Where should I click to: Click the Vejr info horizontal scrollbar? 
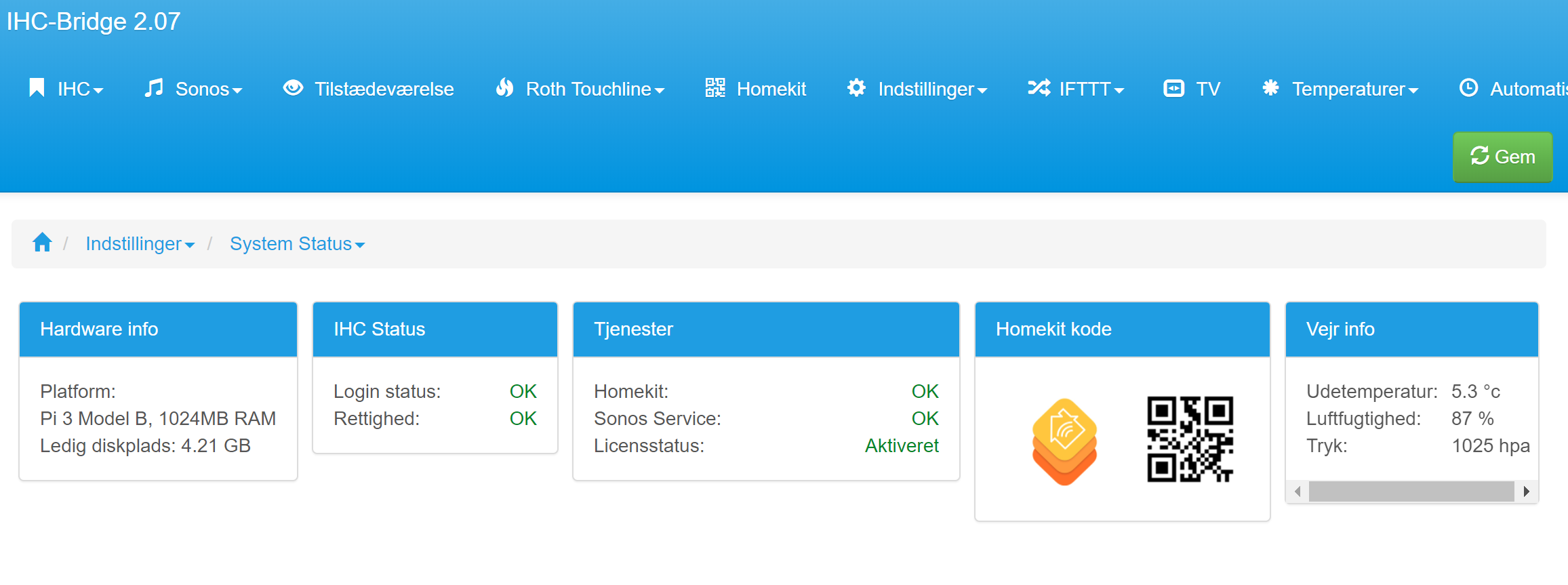pos(1411,491)
